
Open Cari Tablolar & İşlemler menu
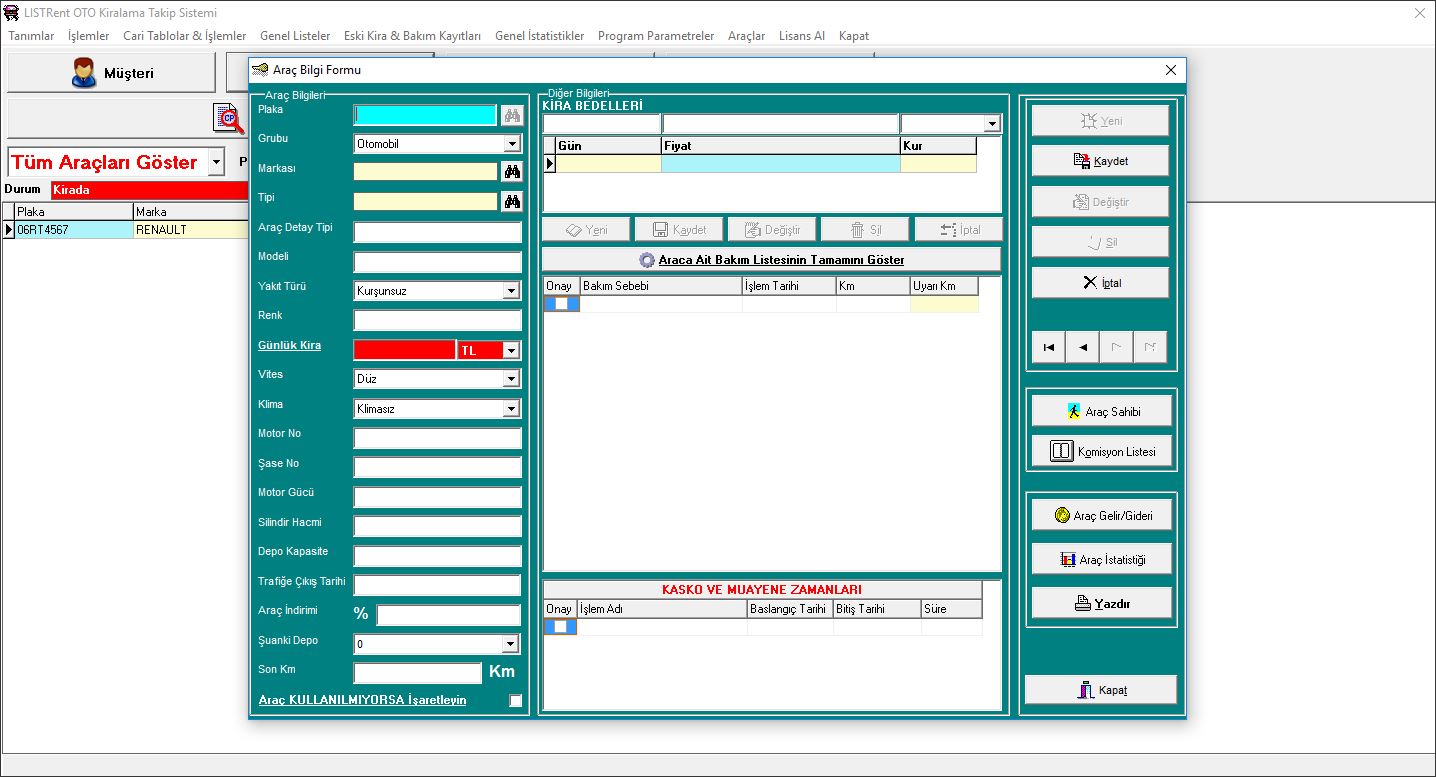[185, 36]
